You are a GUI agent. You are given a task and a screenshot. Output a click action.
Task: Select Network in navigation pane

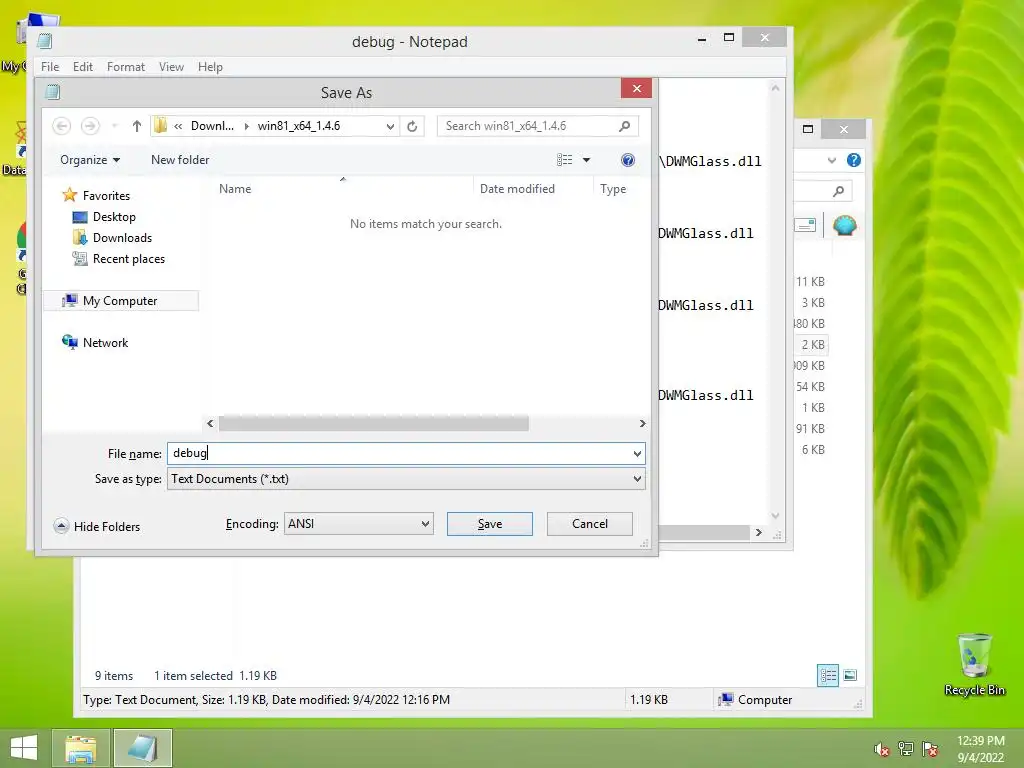point(95,342)
